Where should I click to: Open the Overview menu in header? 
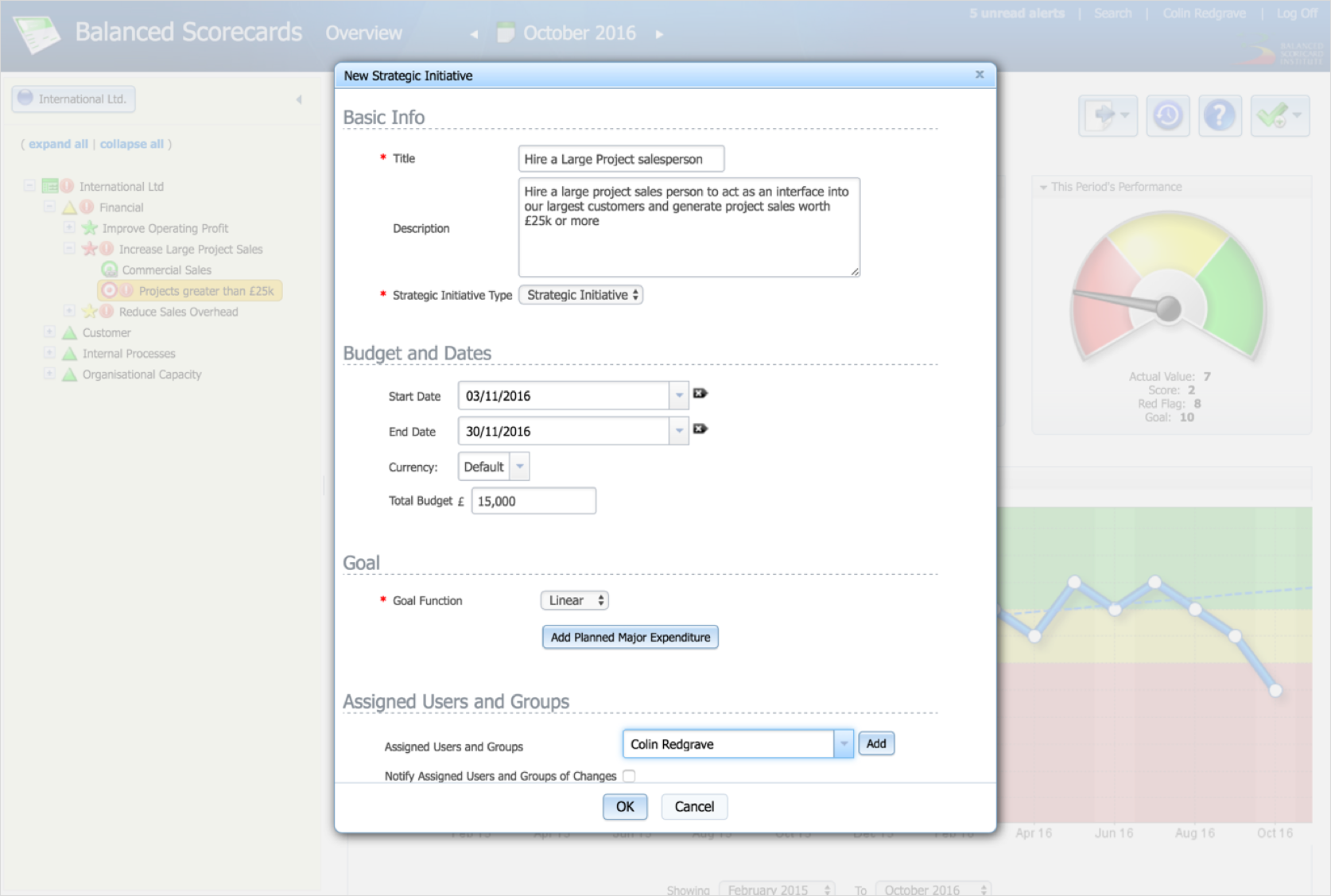(363, 33)
